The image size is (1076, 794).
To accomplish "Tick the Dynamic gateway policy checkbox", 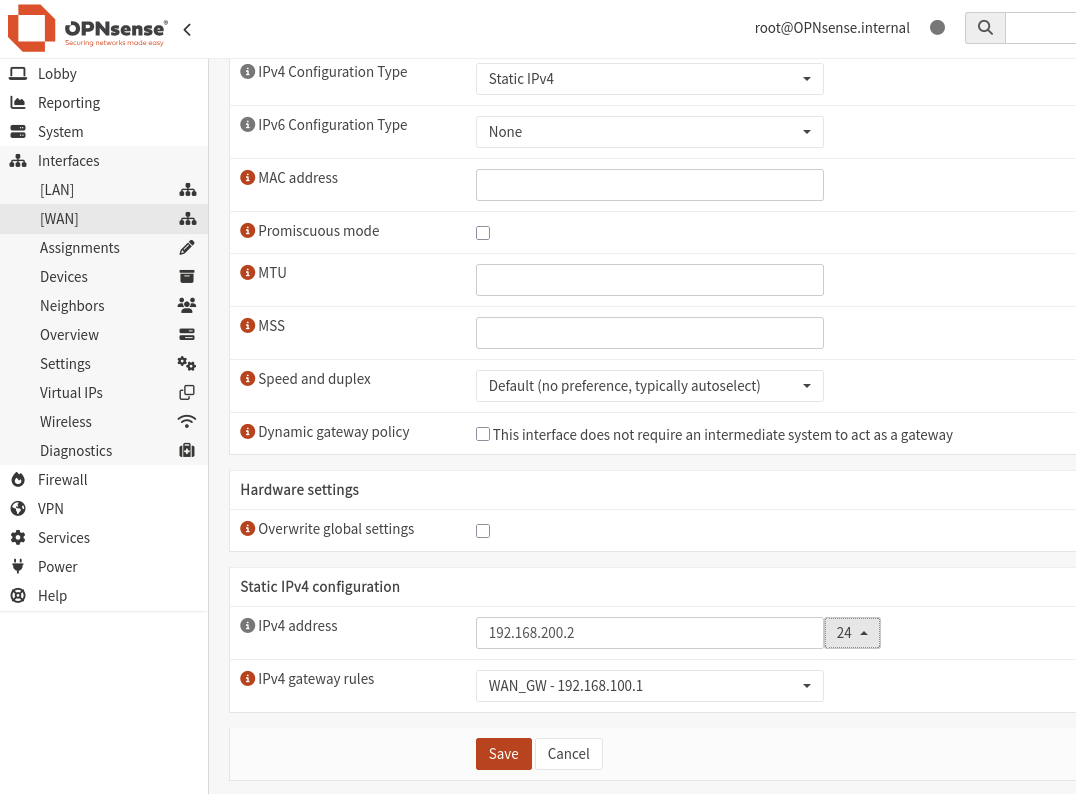I will [483, 434].
